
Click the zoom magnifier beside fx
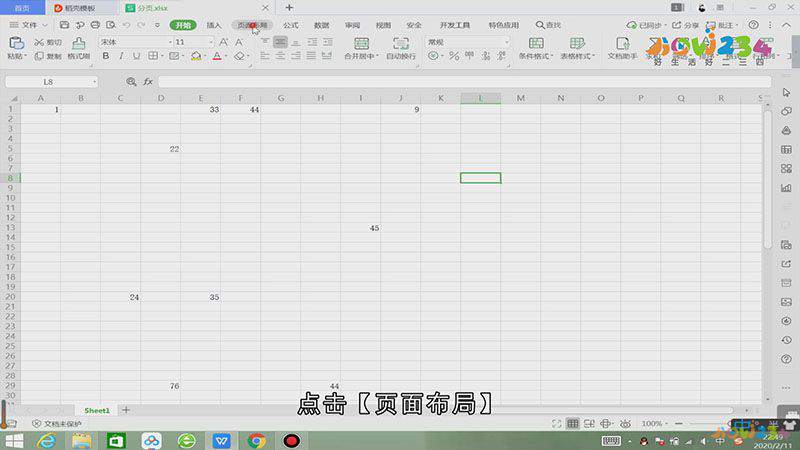[x=131, y=82]
